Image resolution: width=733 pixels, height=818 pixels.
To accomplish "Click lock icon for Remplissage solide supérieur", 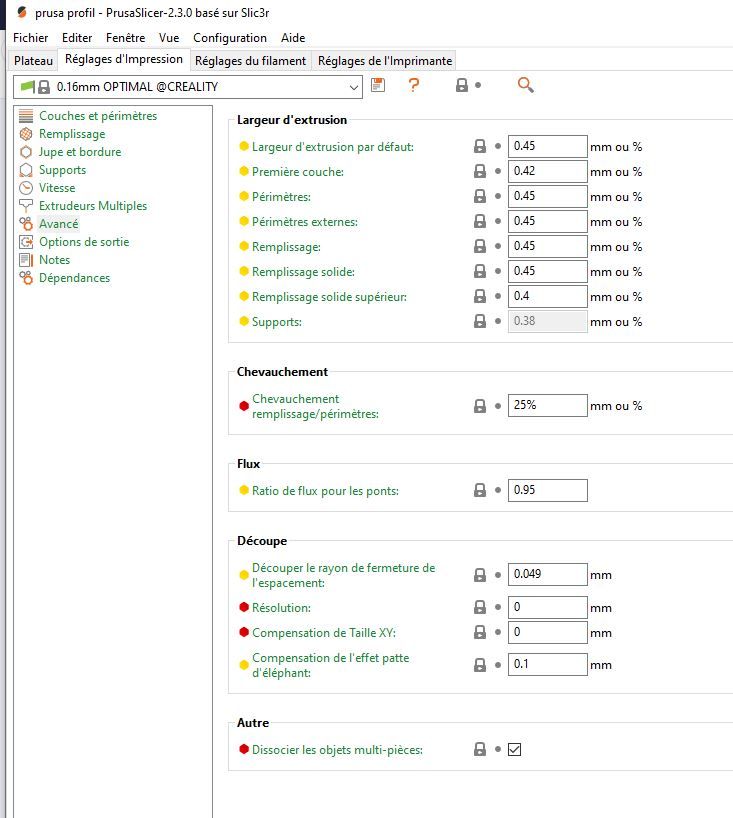I will (x=480, y=296).
